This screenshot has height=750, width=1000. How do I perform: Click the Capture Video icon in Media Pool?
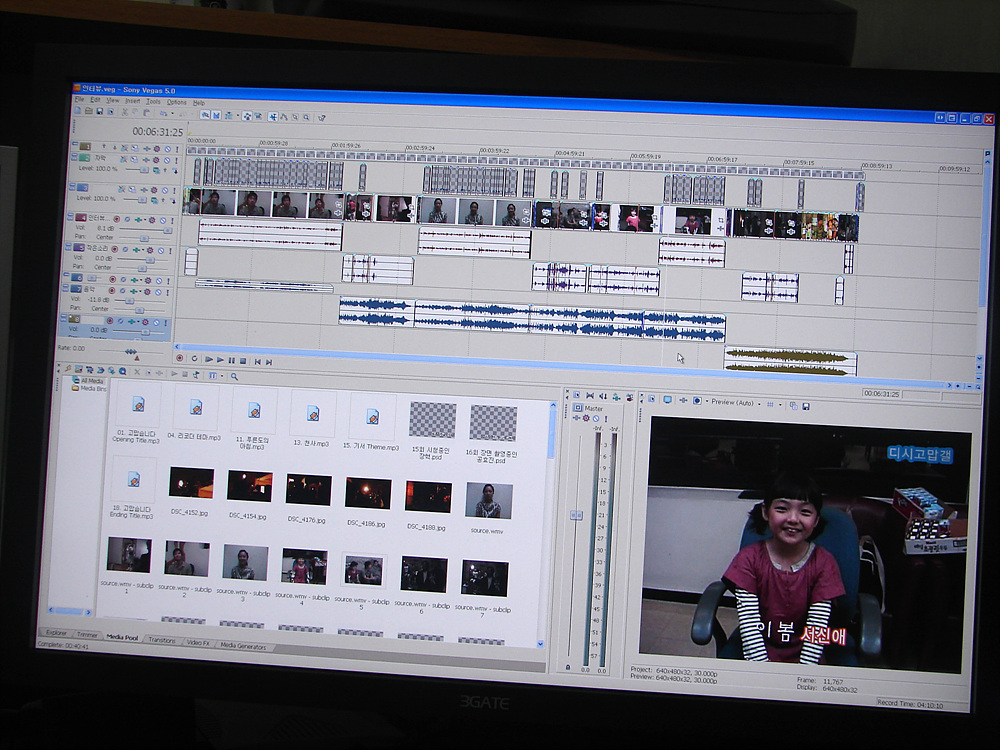pyautogui.click(x=89, y=370)
